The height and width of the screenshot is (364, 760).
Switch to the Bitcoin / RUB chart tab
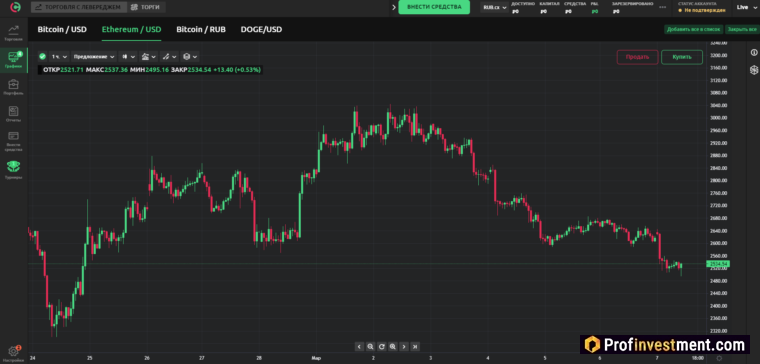(x=201, y=30)
